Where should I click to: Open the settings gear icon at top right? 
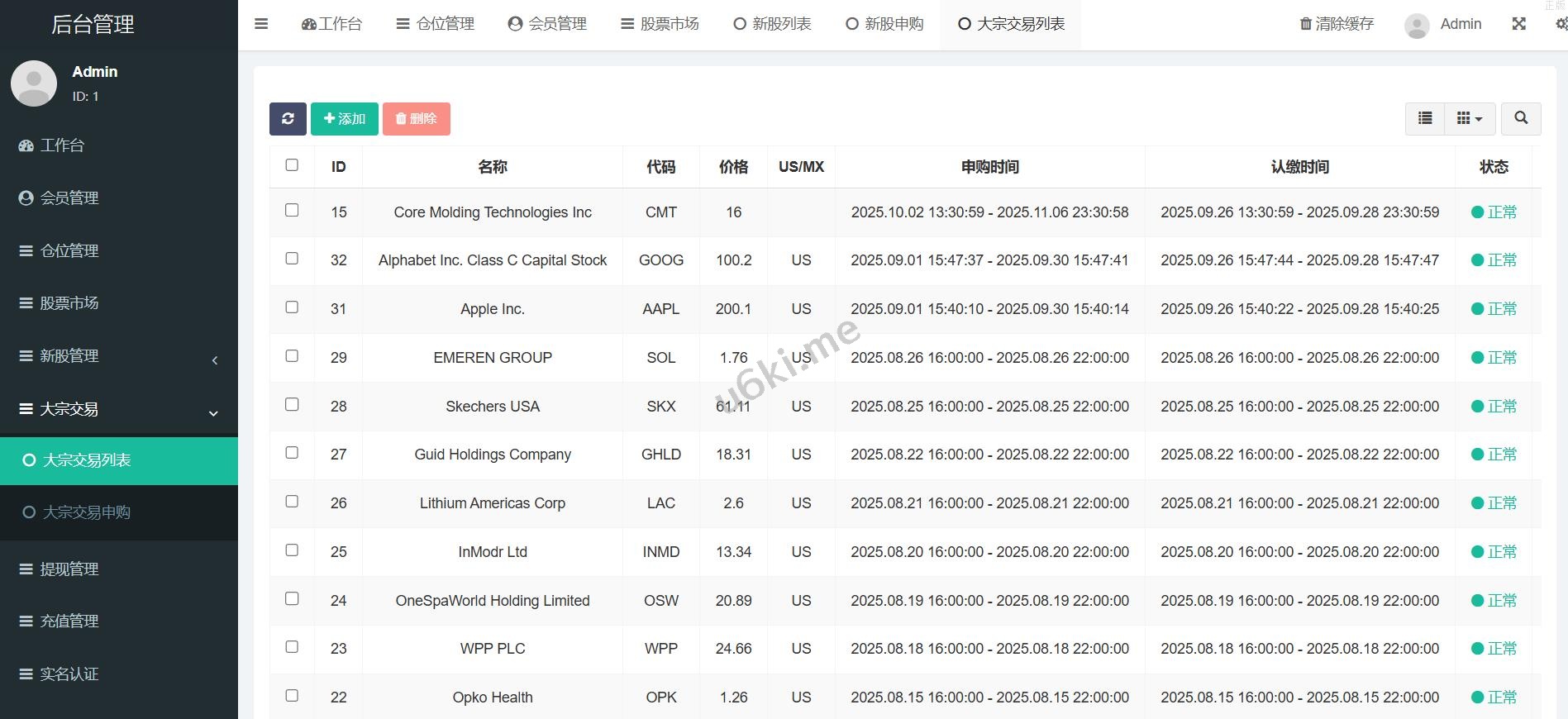click(x=1561, y=24)
